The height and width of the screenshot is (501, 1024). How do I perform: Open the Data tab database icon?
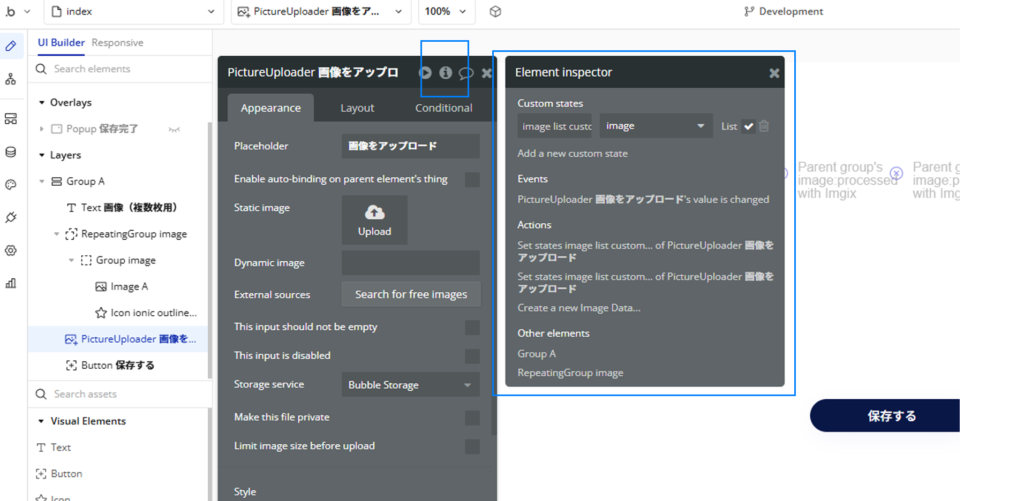click(x=11, y=152)
